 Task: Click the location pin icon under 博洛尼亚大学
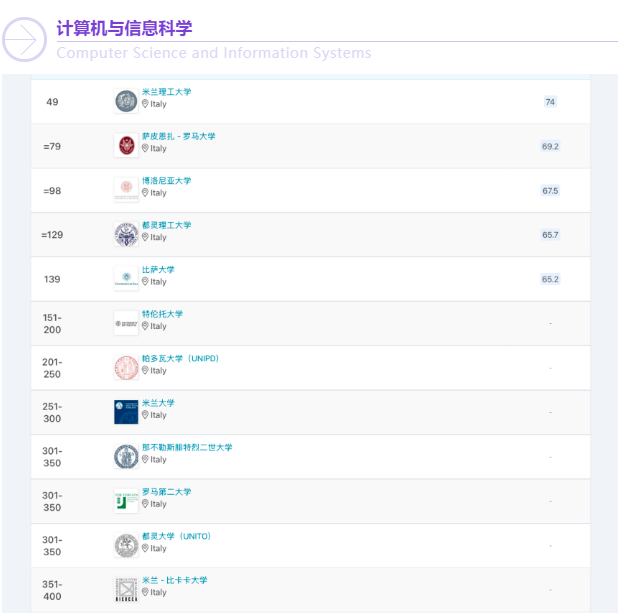click(145, 193)
